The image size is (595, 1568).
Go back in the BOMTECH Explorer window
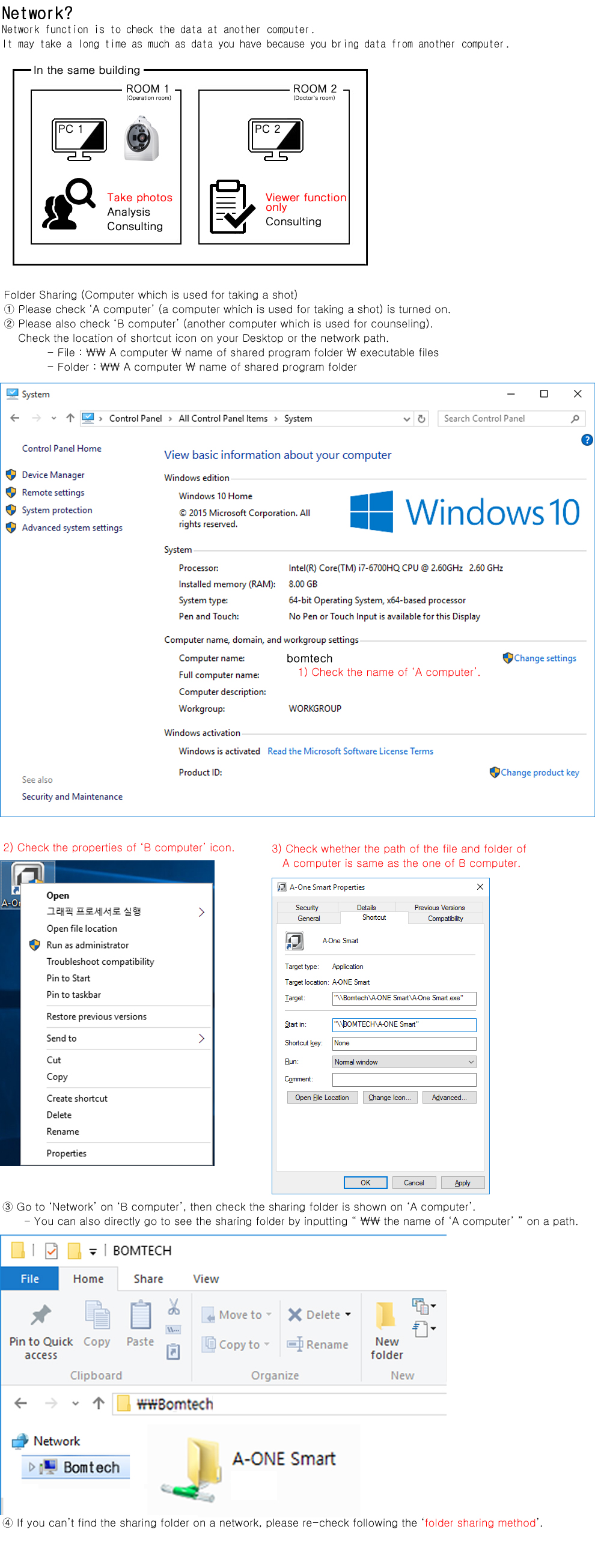[x=20, y=1403]
